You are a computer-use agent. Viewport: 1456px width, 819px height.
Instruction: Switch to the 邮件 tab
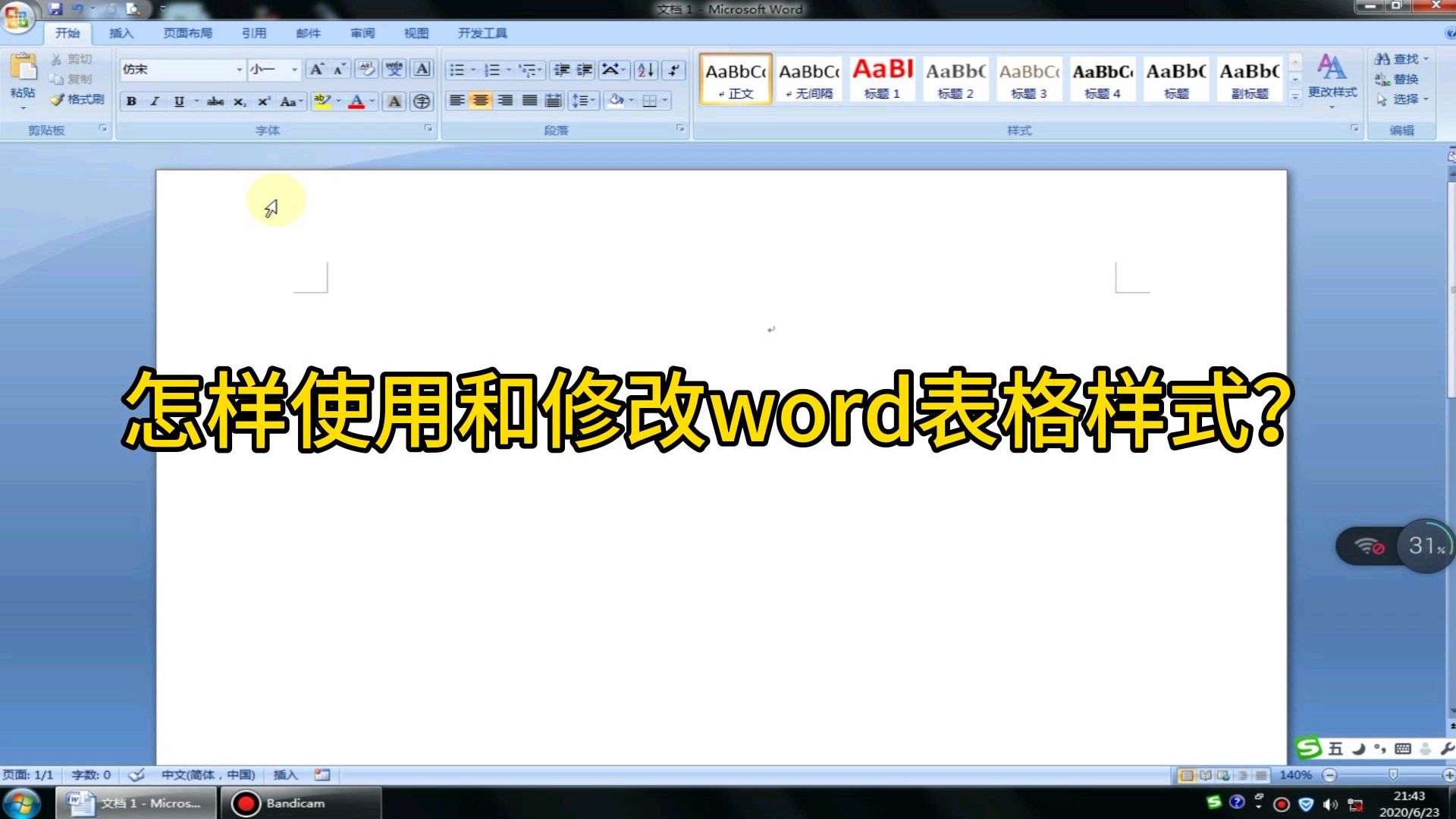click(308, 33)
